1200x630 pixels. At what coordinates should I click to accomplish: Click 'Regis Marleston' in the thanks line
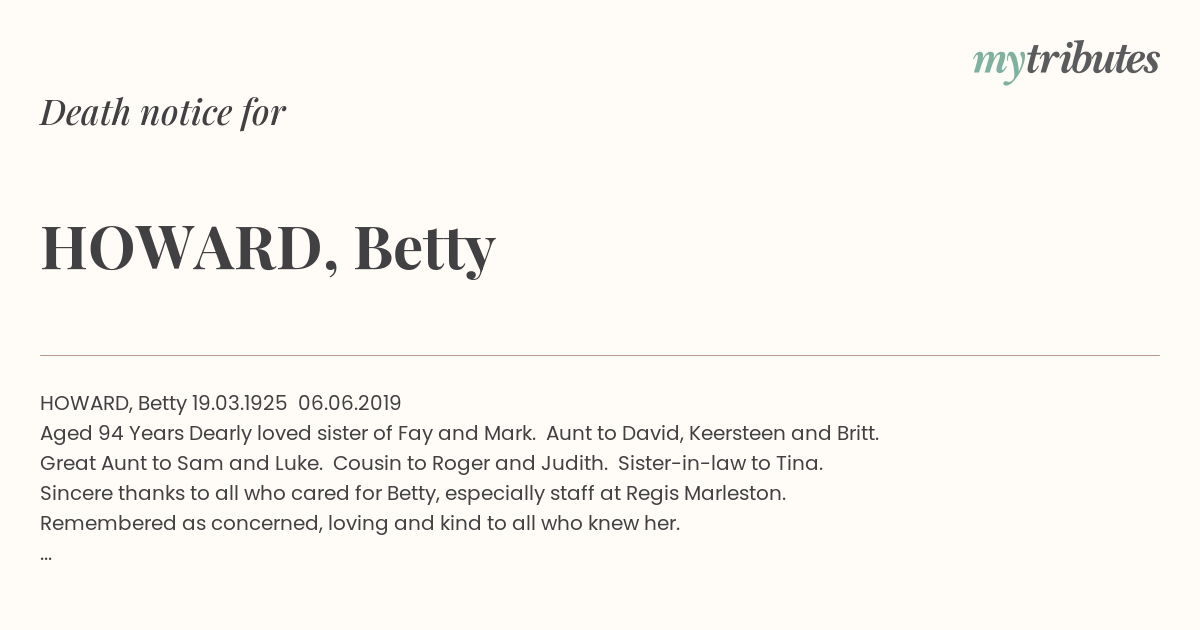[706, 493]
